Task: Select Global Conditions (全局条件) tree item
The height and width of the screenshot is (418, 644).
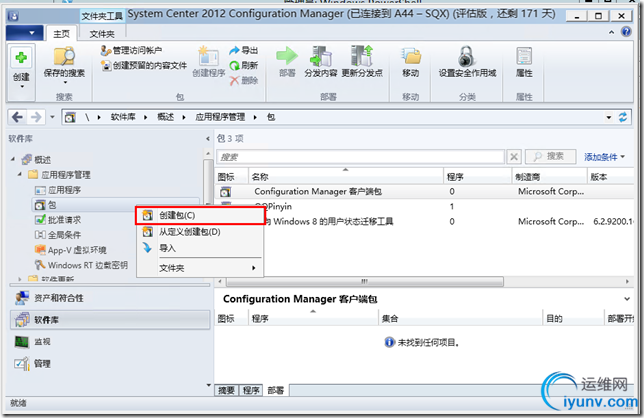Action: (x=58, y=235)
